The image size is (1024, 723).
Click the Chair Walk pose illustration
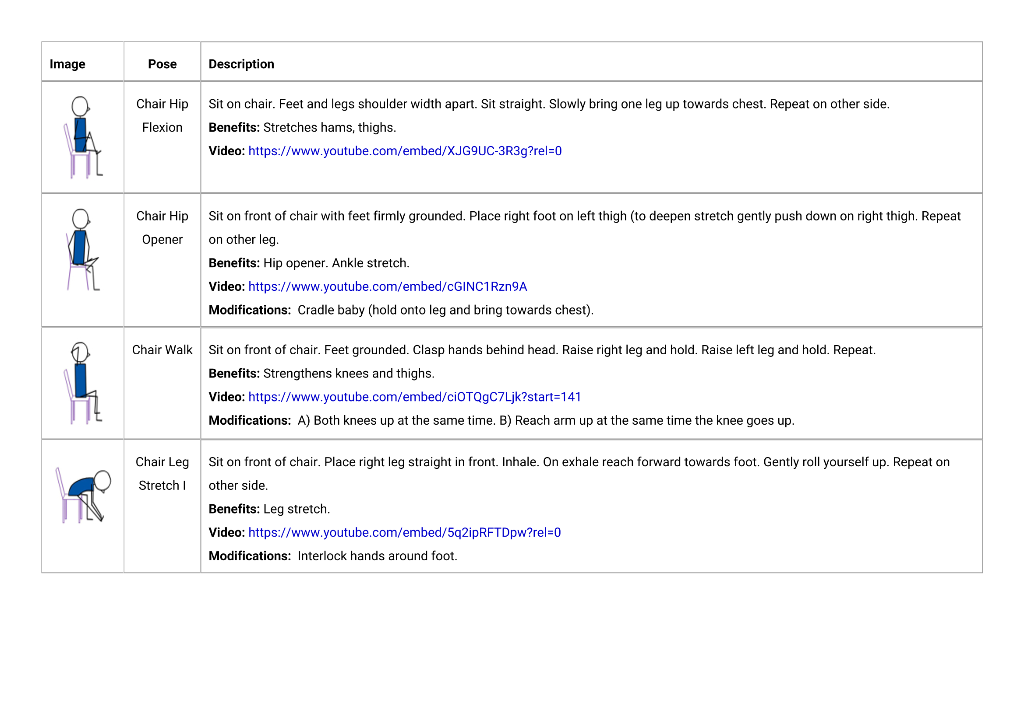point(82,383)
